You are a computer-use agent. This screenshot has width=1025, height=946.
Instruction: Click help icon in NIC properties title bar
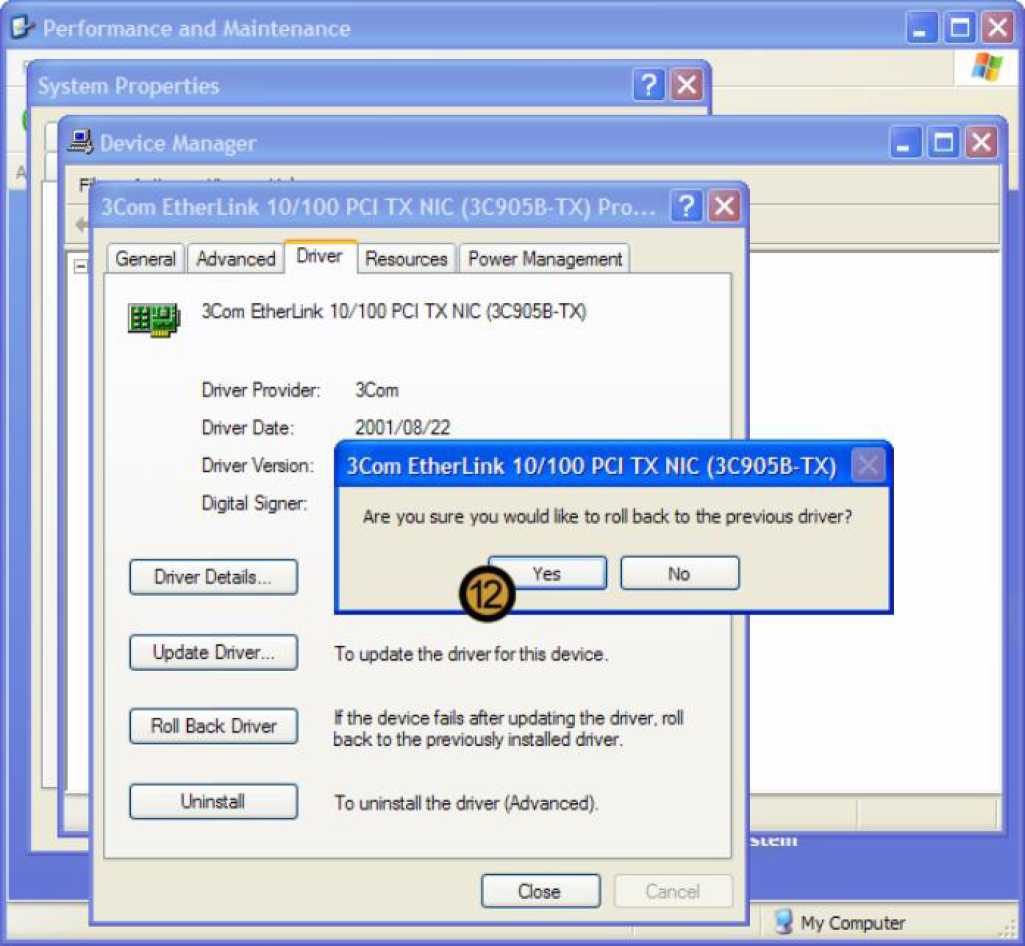686,207
